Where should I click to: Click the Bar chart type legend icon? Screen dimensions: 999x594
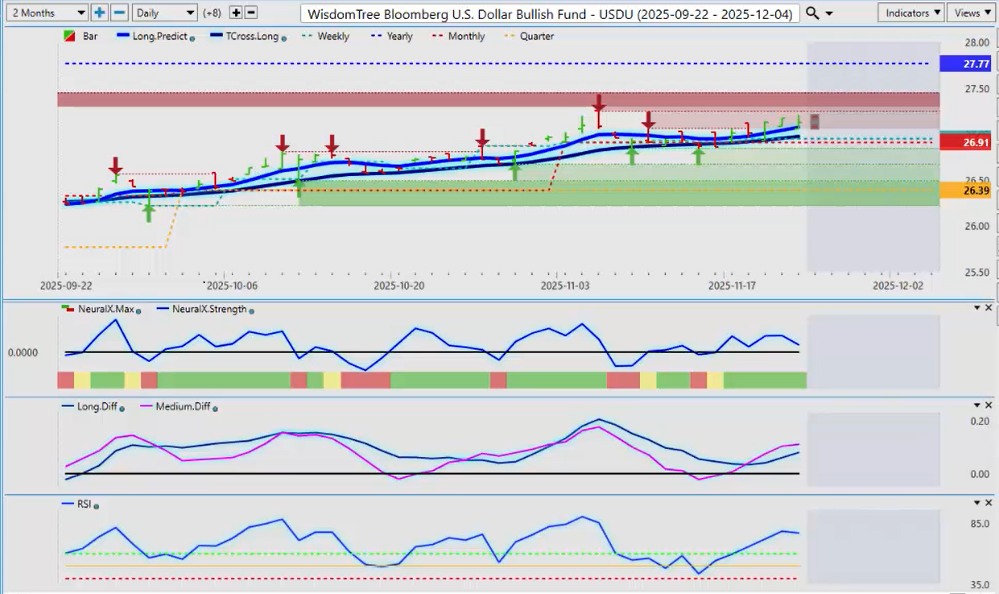pos(68,36)
